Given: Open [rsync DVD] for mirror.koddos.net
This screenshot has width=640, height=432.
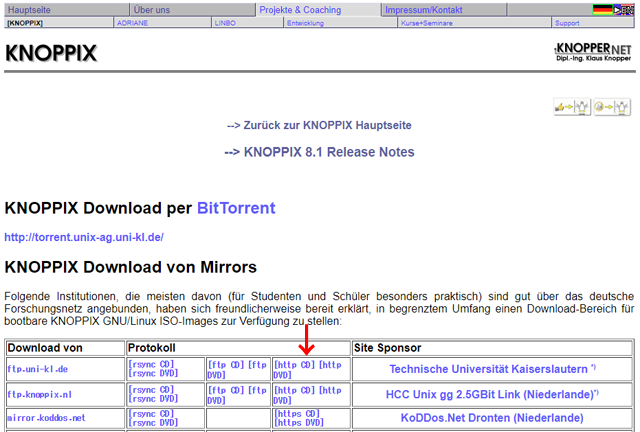Looking at the screenshot, I should point(153,422).
